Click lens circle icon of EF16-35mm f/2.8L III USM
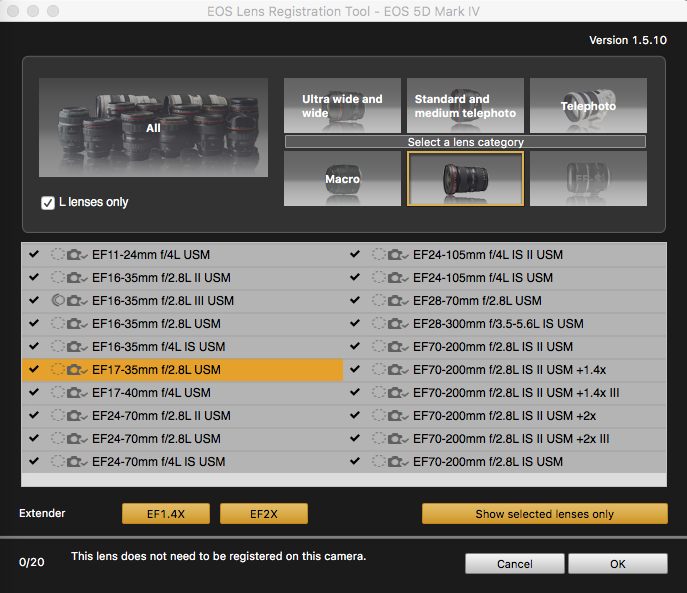Screen dimensions: 687x593 point(58,300)
